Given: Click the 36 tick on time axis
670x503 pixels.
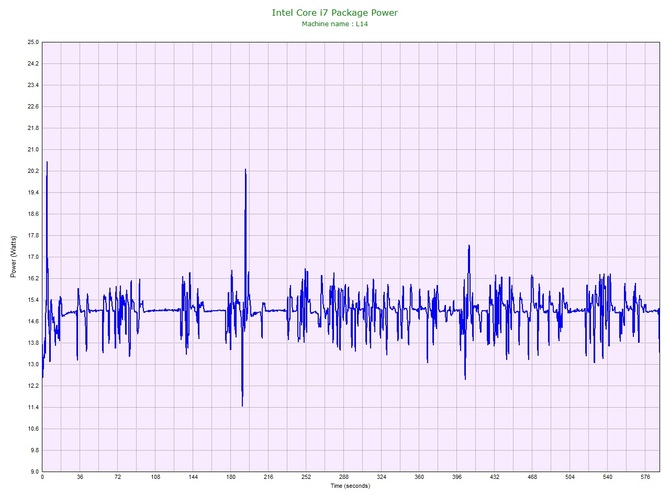Looking at the screenshot, I should point(80,477).
